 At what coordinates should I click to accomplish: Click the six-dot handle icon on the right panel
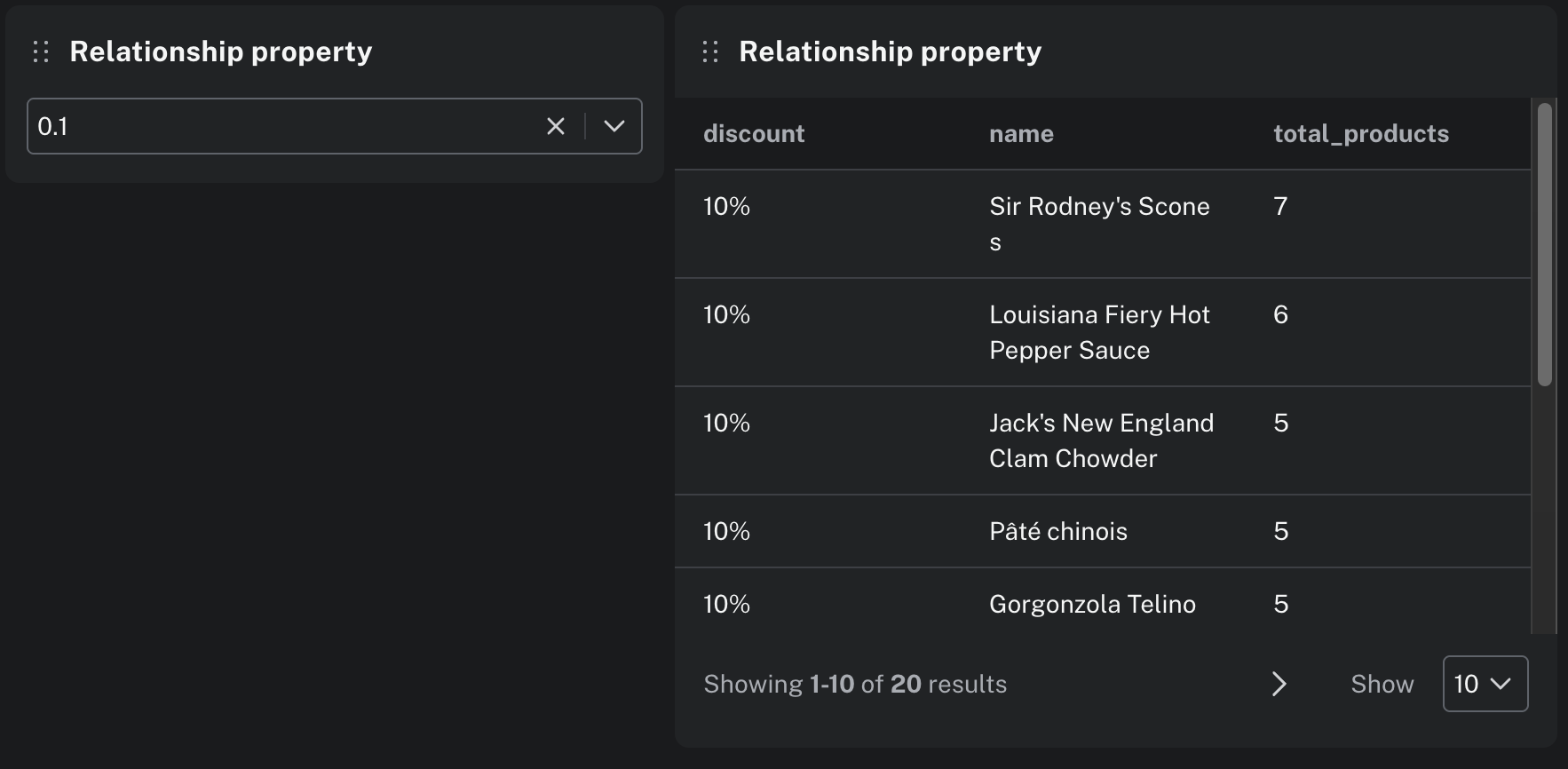(709, 52)
